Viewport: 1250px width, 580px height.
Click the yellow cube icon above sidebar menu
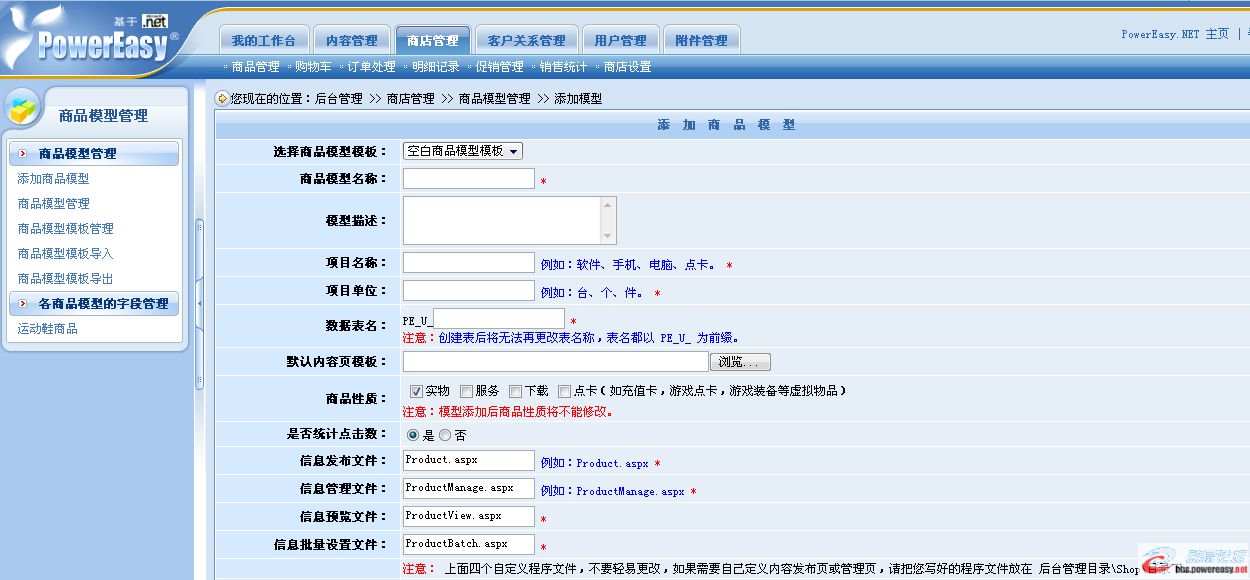(x=22, y=107)
